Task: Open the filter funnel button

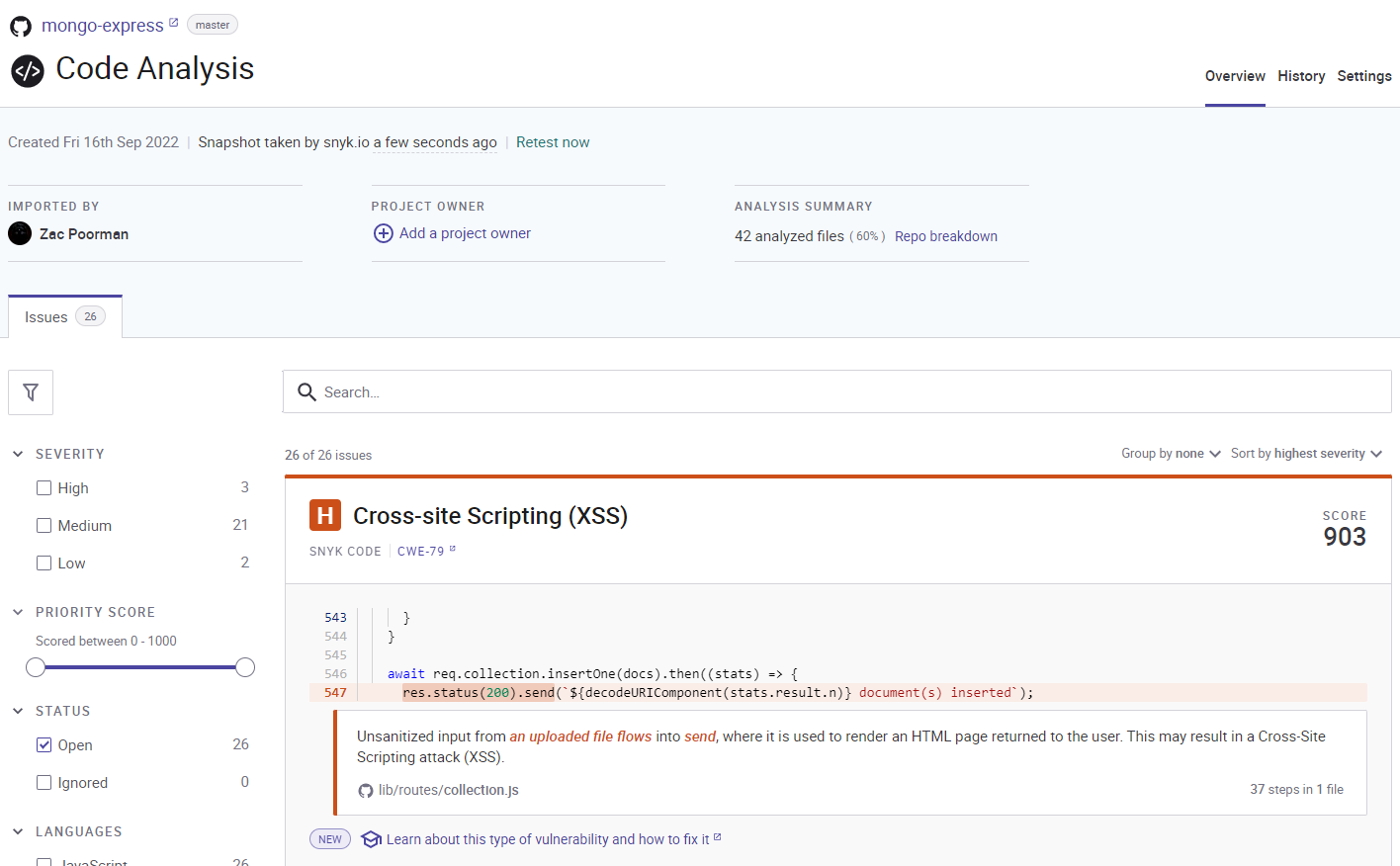Action: coord(31,392)
